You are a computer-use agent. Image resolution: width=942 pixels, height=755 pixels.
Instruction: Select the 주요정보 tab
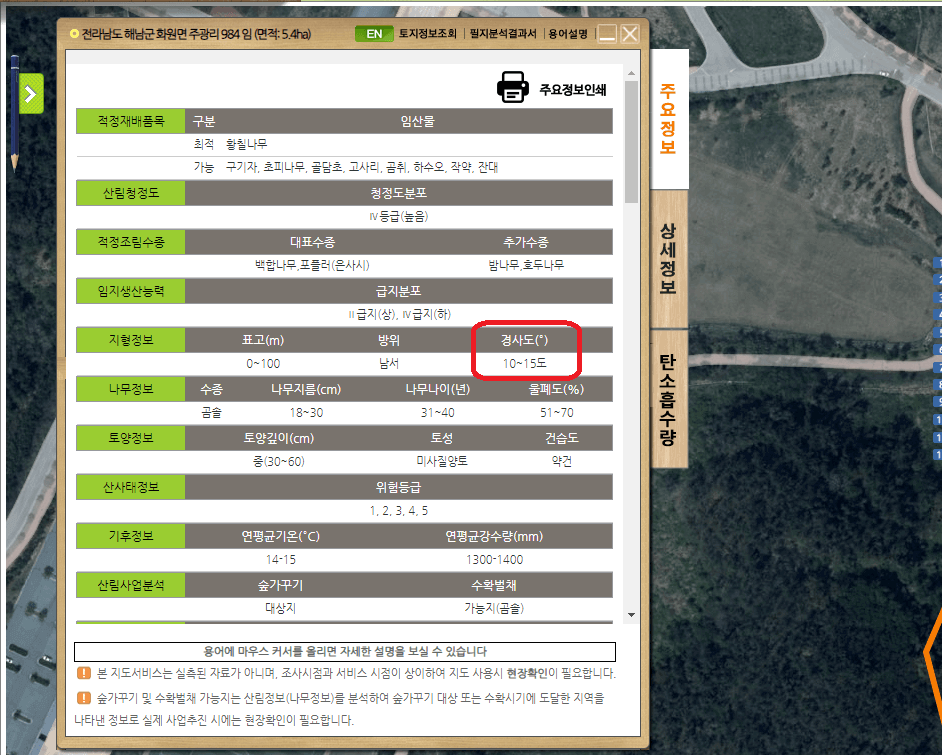[668, 116]
